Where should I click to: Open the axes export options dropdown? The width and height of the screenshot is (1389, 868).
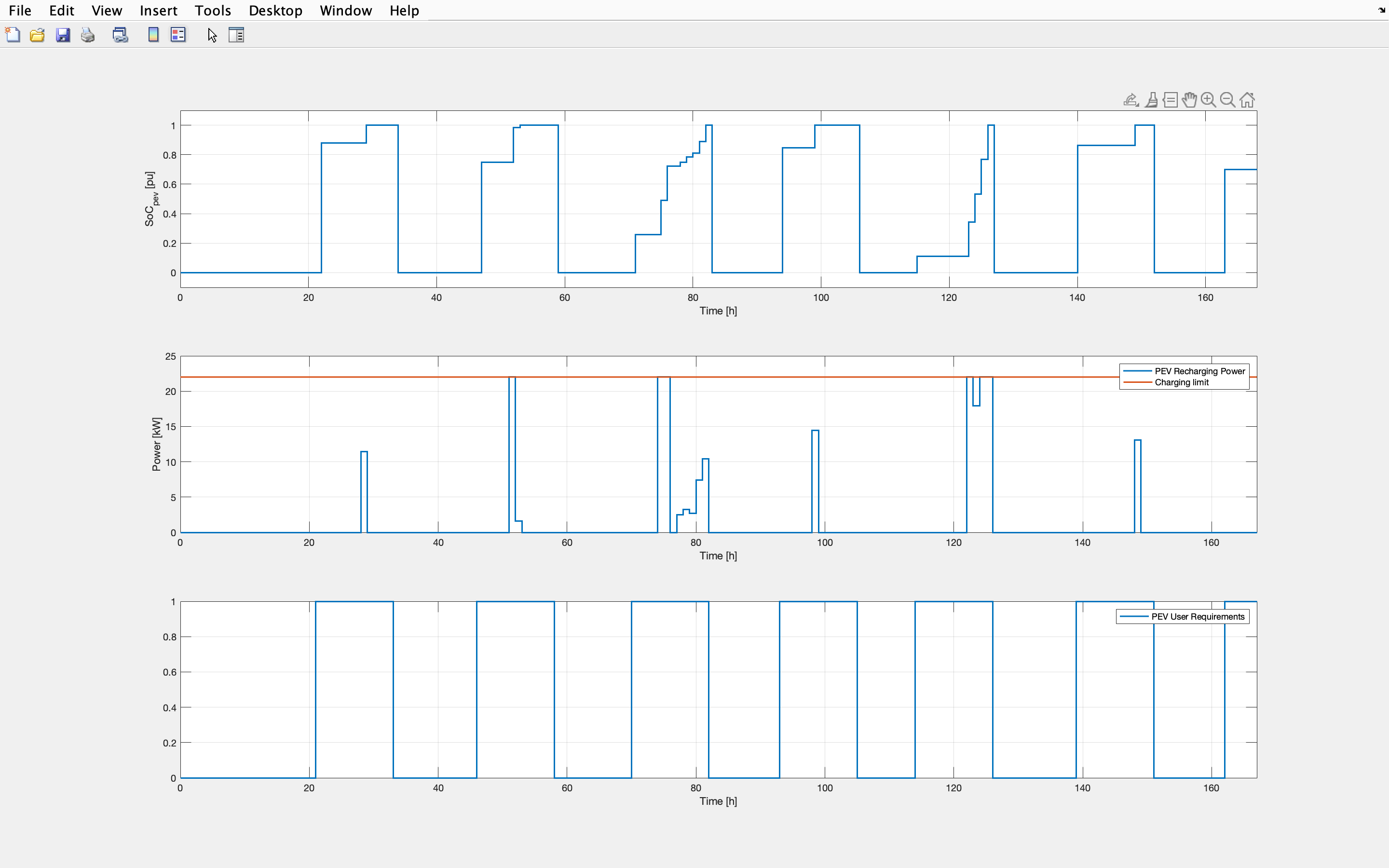pyautogui.click(x=1130, y=100)
